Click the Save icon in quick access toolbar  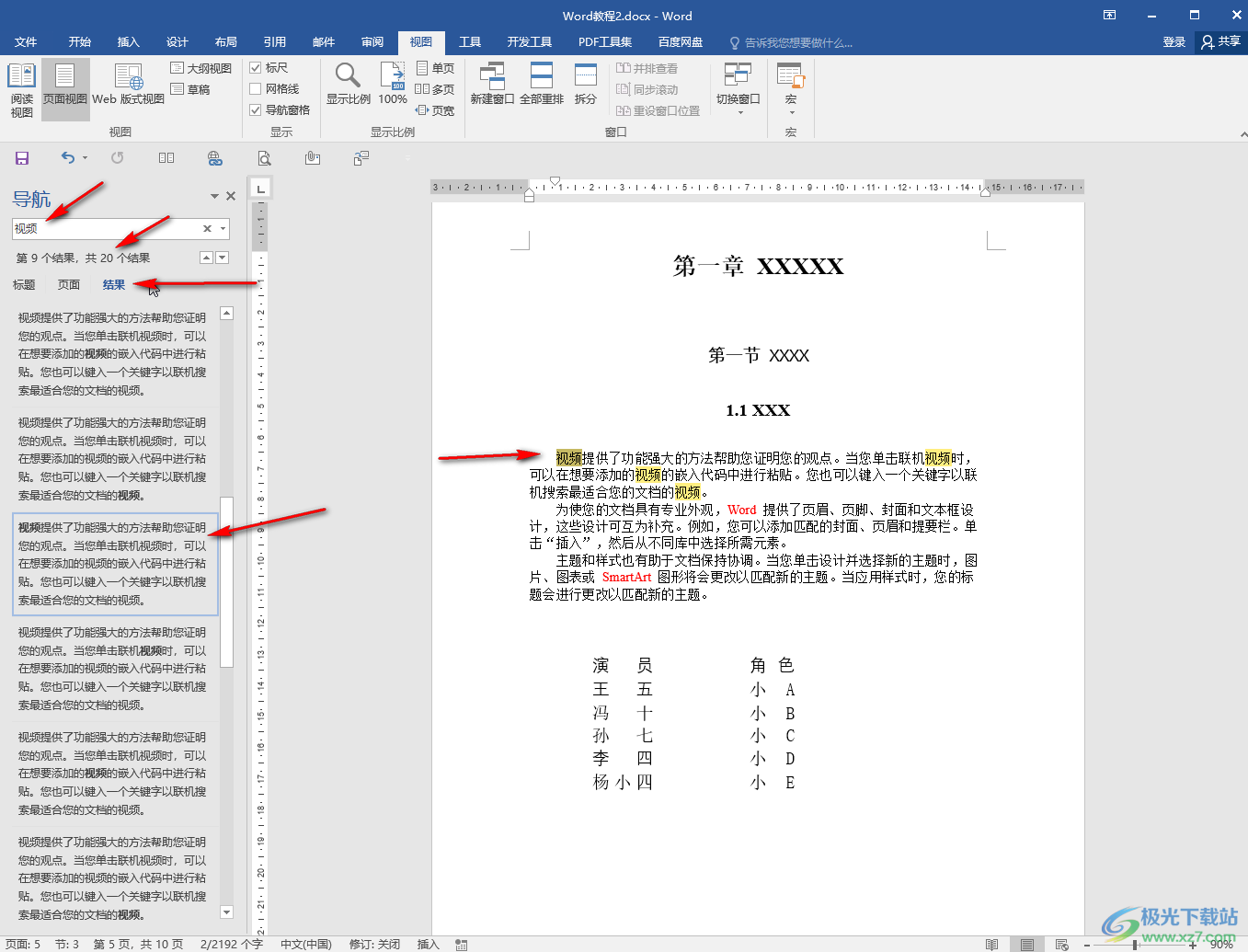[22, 158]
